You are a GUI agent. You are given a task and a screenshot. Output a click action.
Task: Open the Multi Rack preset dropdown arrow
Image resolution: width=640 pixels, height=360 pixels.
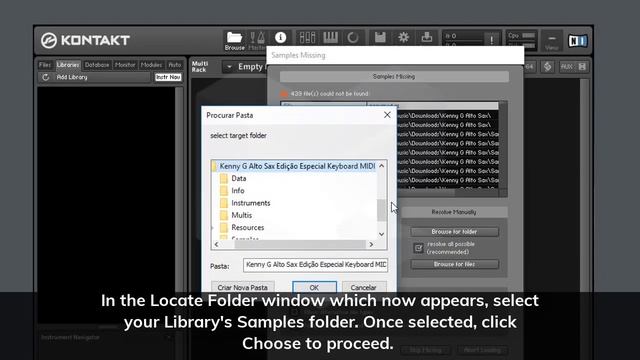coord(229,67)
